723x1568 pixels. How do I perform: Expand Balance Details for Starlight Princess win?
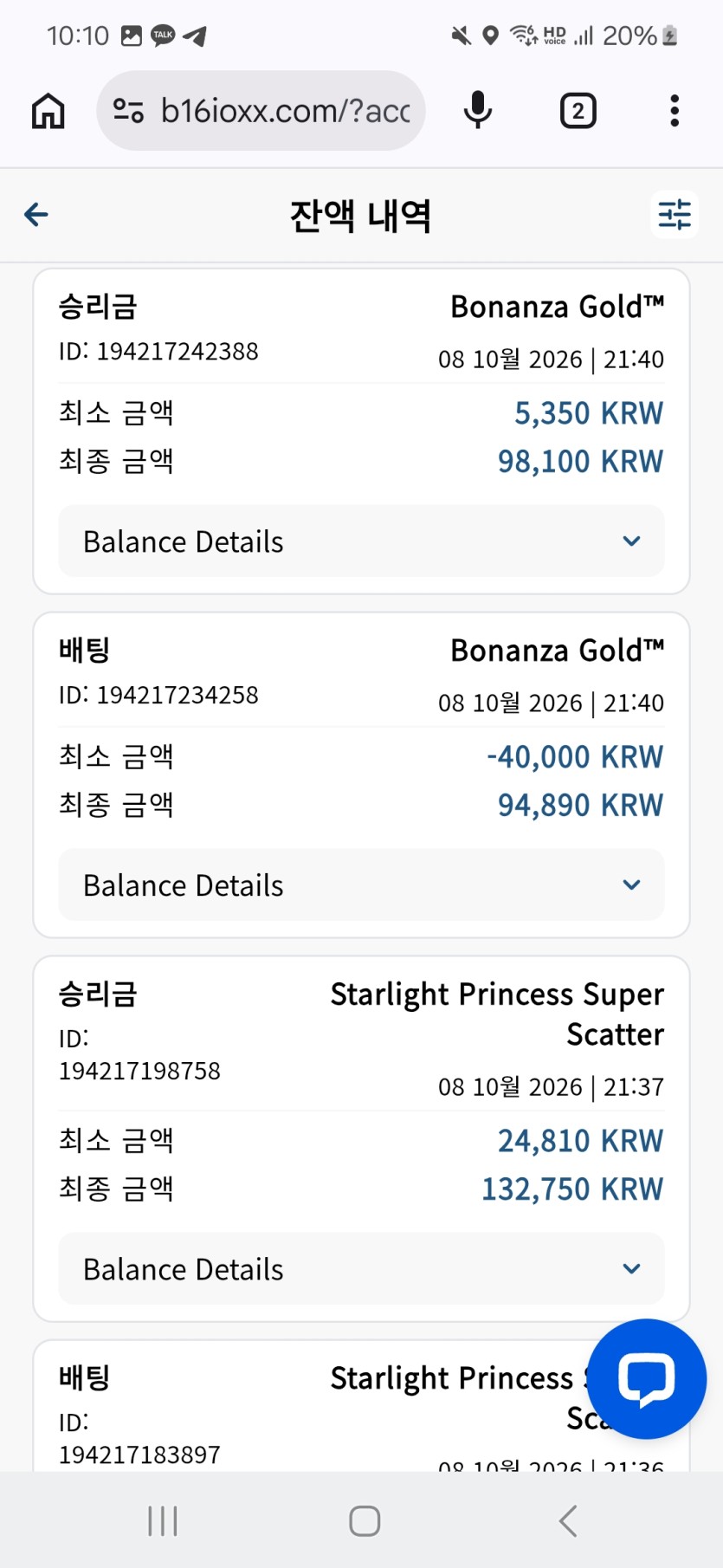coord(361,1269)
